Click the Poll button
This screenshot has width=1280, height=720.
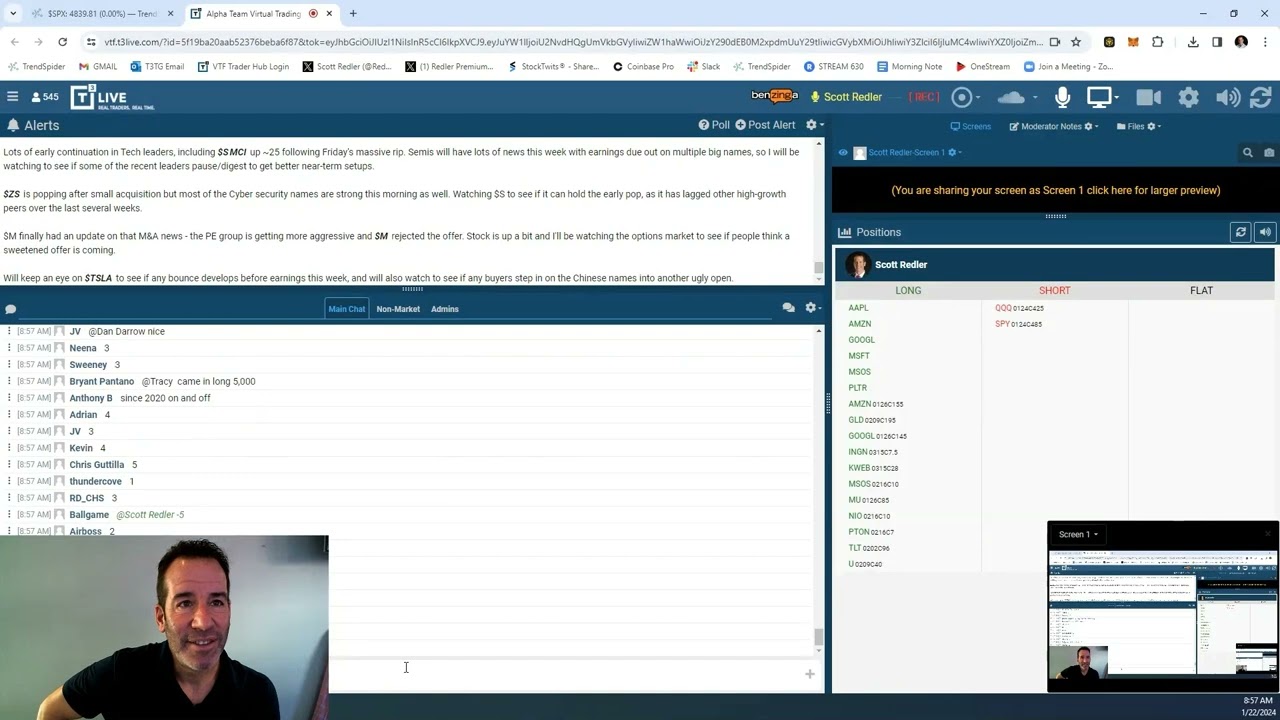pyautogui.click(x=714, y=125)
